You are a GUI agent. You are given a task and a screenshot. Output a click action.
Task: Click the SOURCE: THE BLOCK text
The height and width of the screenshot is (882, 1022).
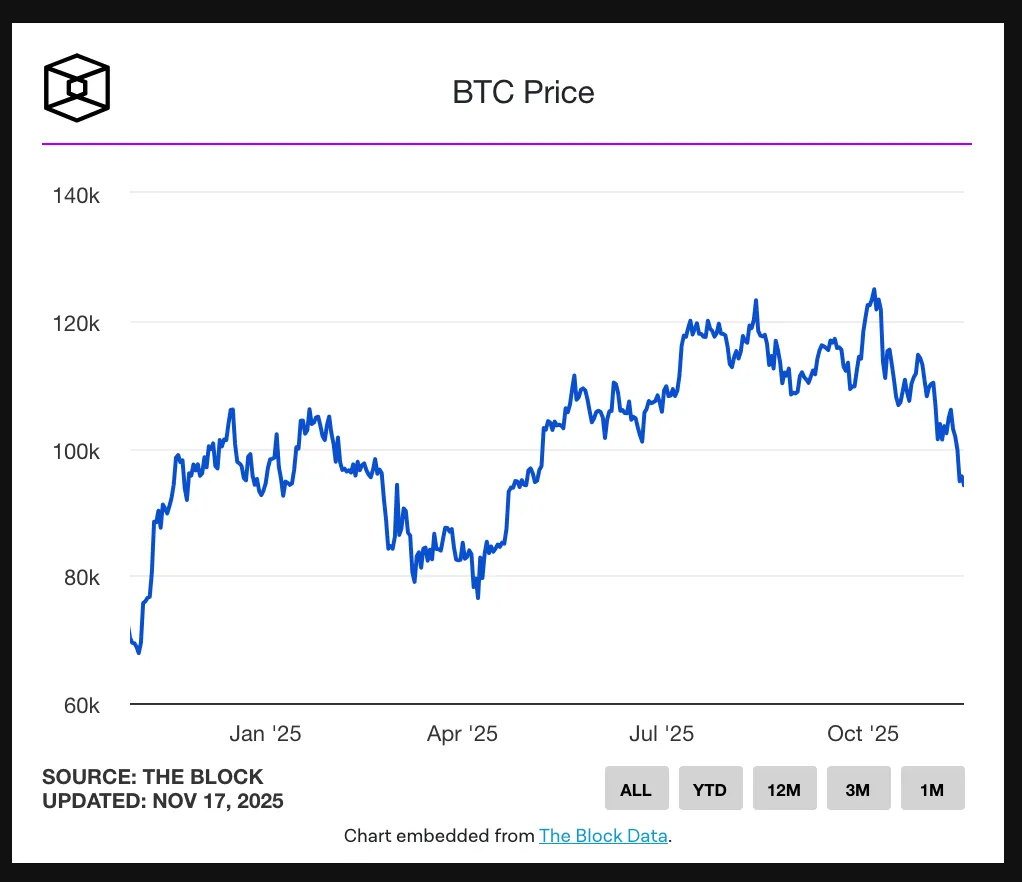click(153, 777)
